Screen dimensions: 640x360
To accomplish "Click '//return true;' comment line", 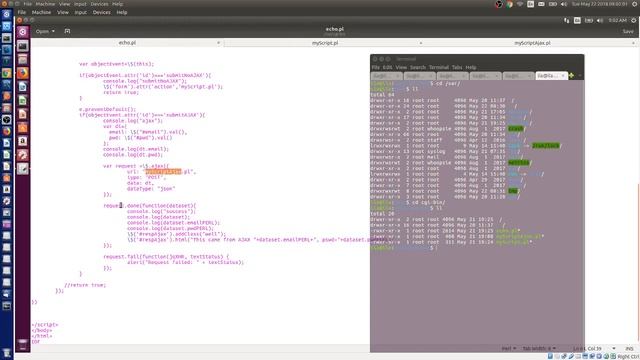I will [85, 285].
